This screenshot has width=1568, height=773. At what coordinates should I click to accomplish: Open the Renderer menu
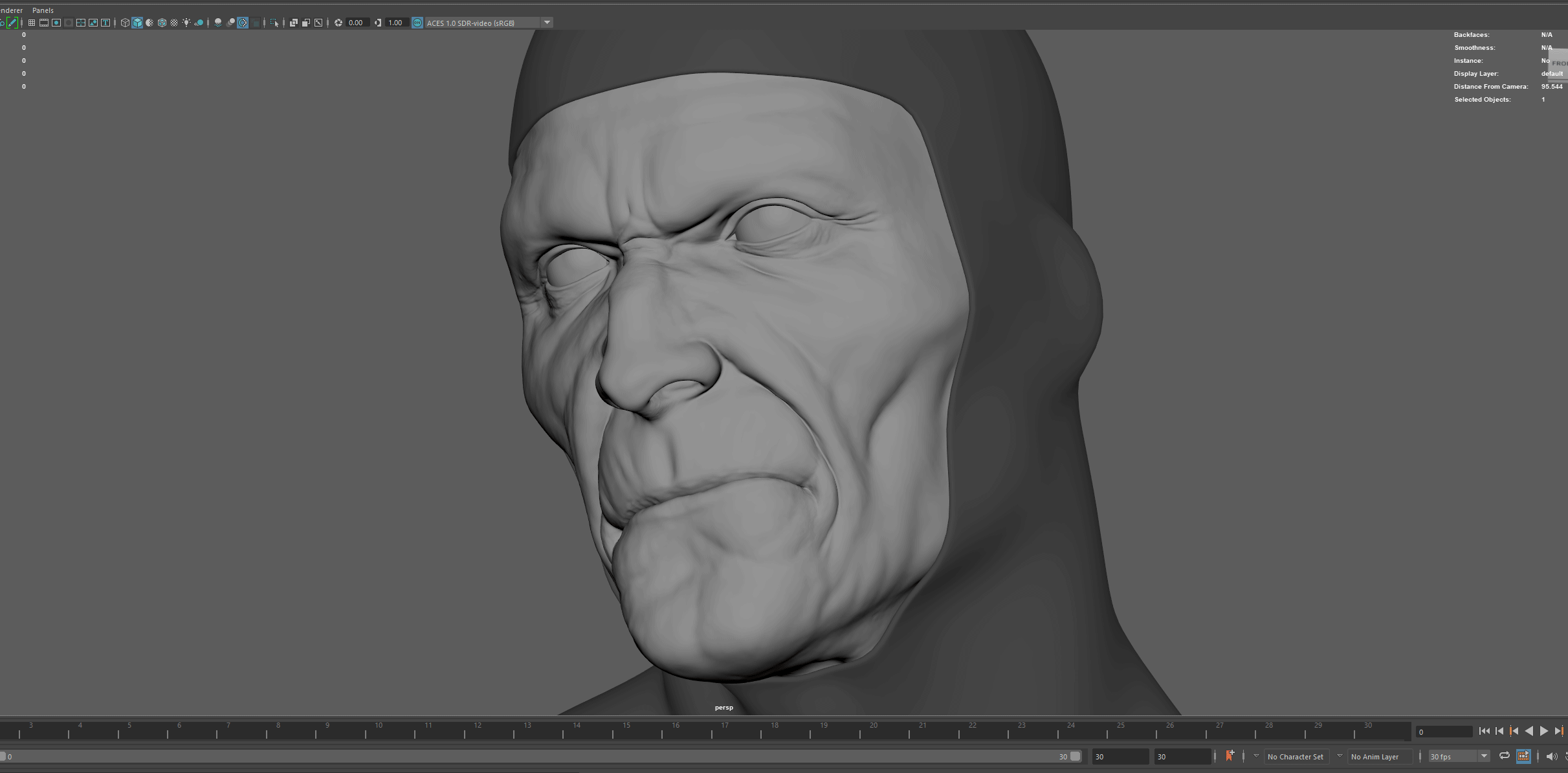(10, 10)
